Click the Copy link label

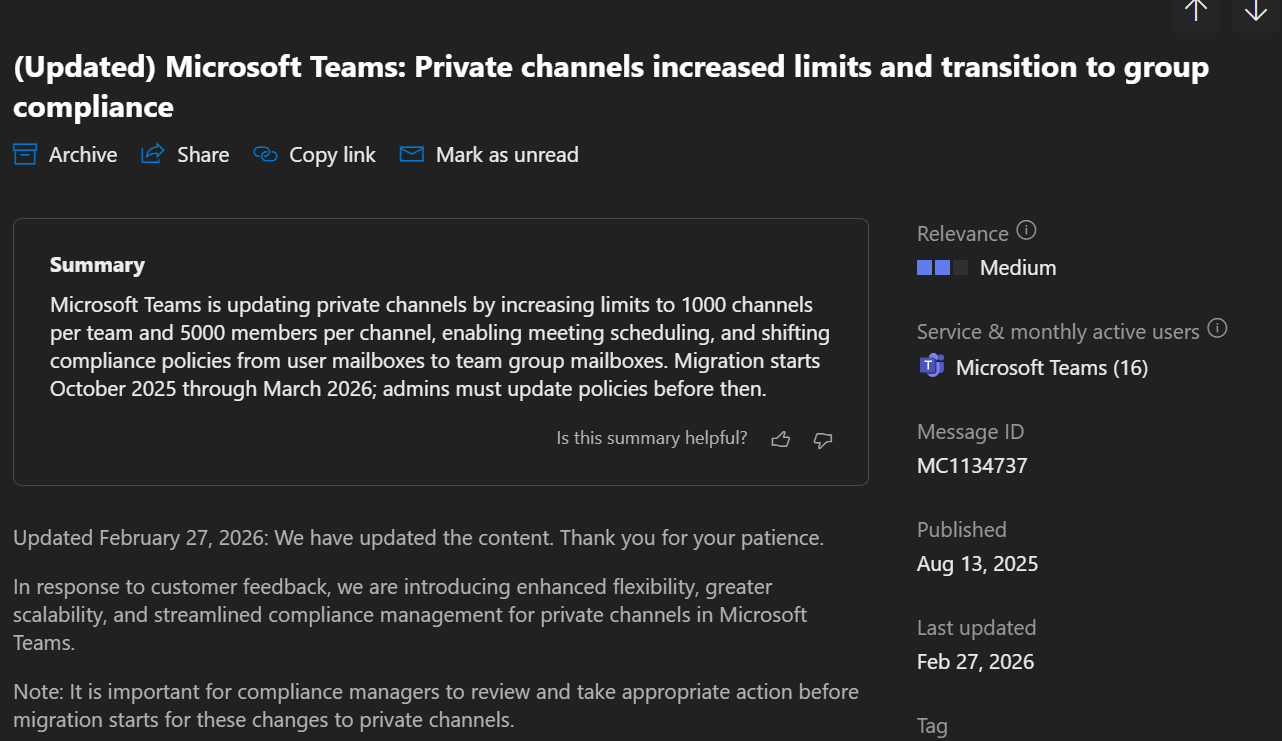pos(332,155)
